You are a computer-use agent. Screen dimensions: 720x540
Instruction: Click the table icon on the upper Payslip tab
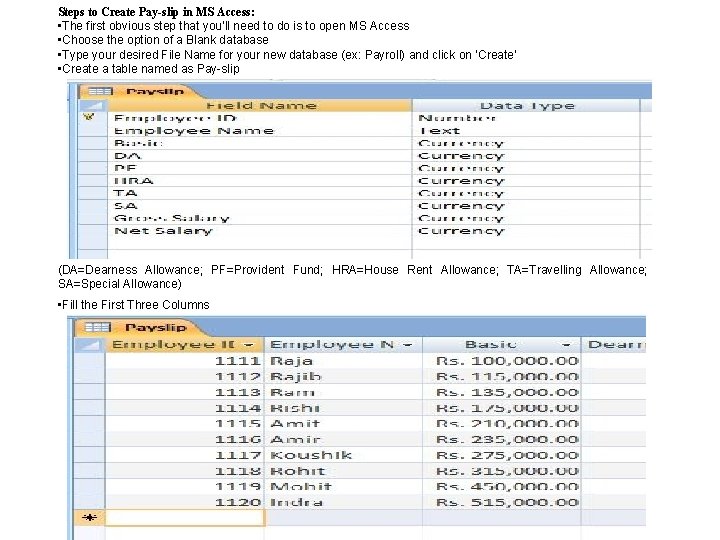click(x=100, y=91)
